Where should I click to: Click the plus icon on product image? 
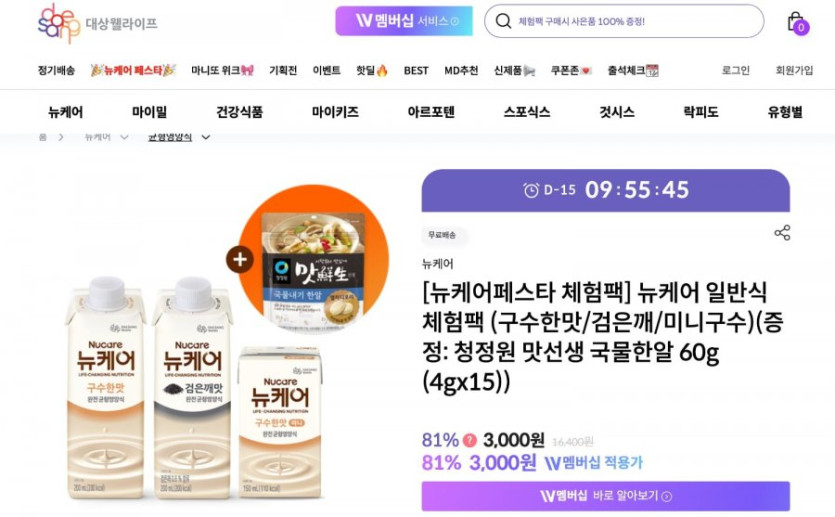(x=240, y=259)
